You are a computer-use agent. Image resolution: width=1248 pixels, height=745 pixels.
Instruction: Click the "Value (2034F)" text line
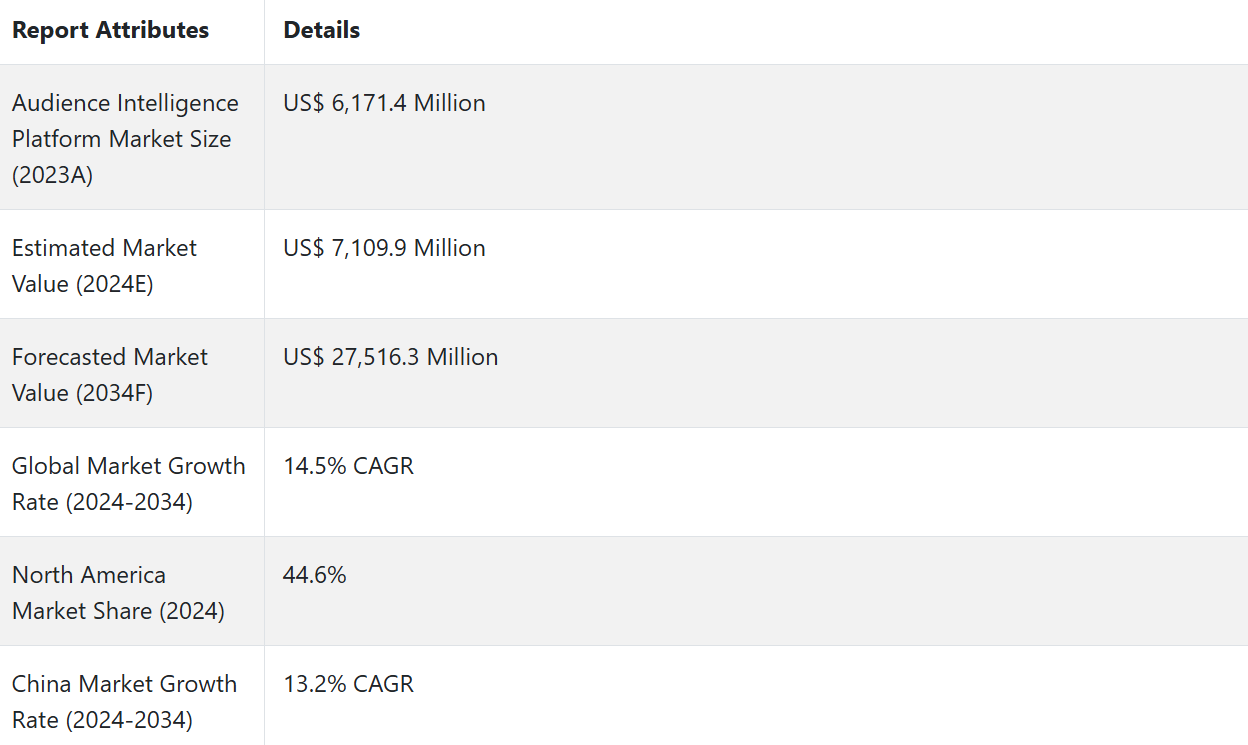(x=82, y=393)
